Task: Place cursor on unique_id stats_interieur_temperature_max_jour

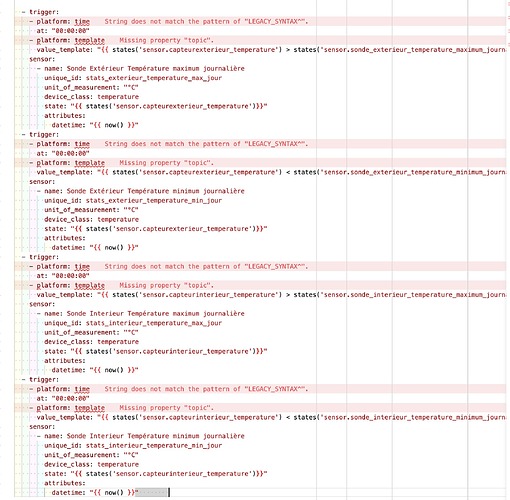Action: click(x=133, y=323)
